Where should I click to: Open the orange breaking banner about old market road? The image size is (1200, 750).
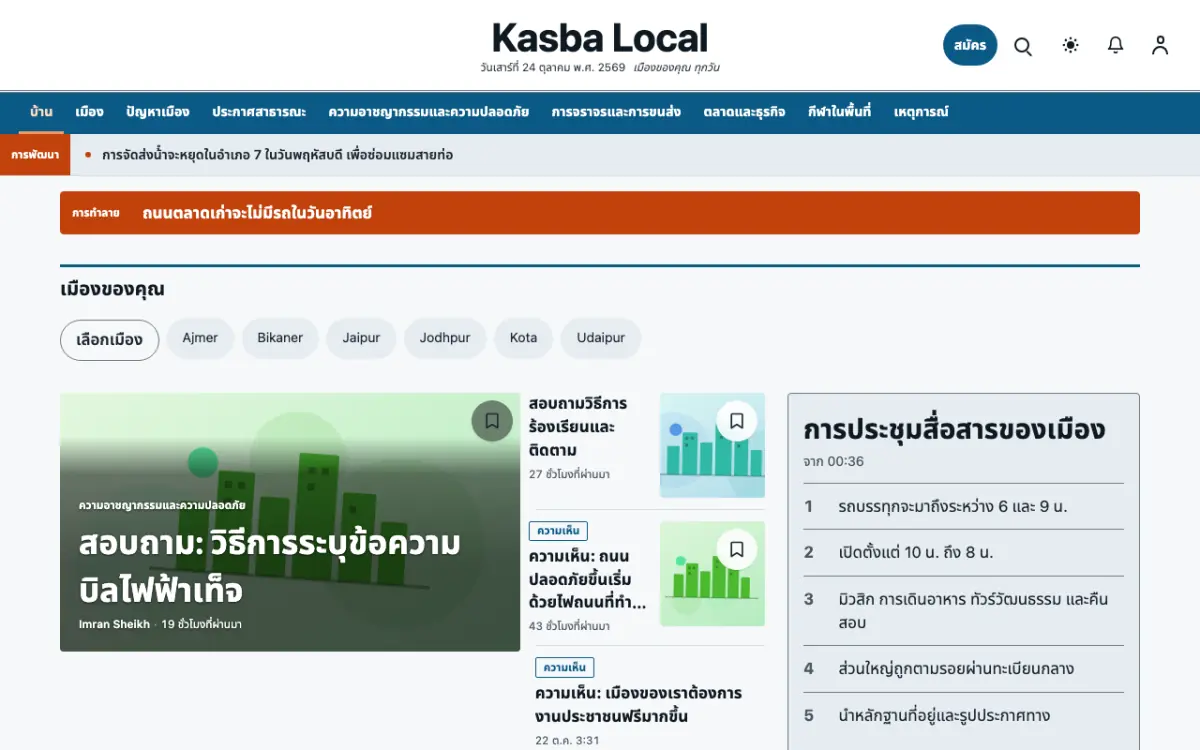coord(600,213)
